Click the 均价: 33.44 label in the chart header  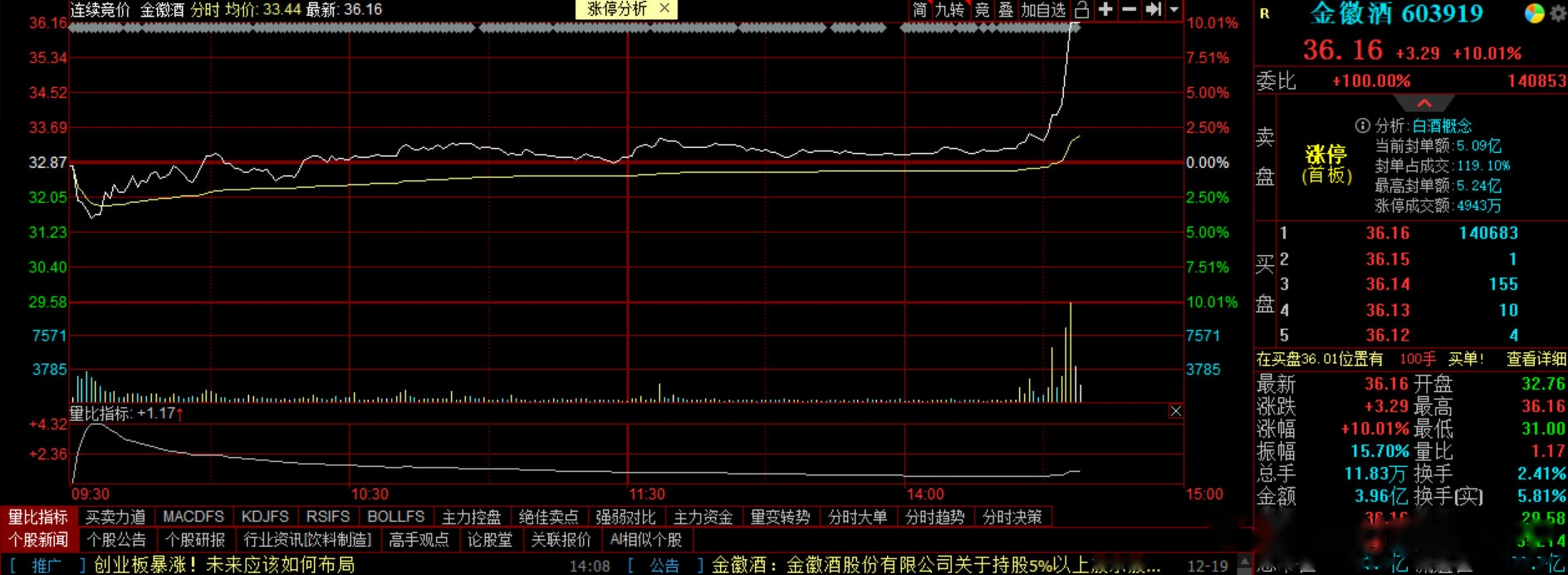tap(263, 9)
